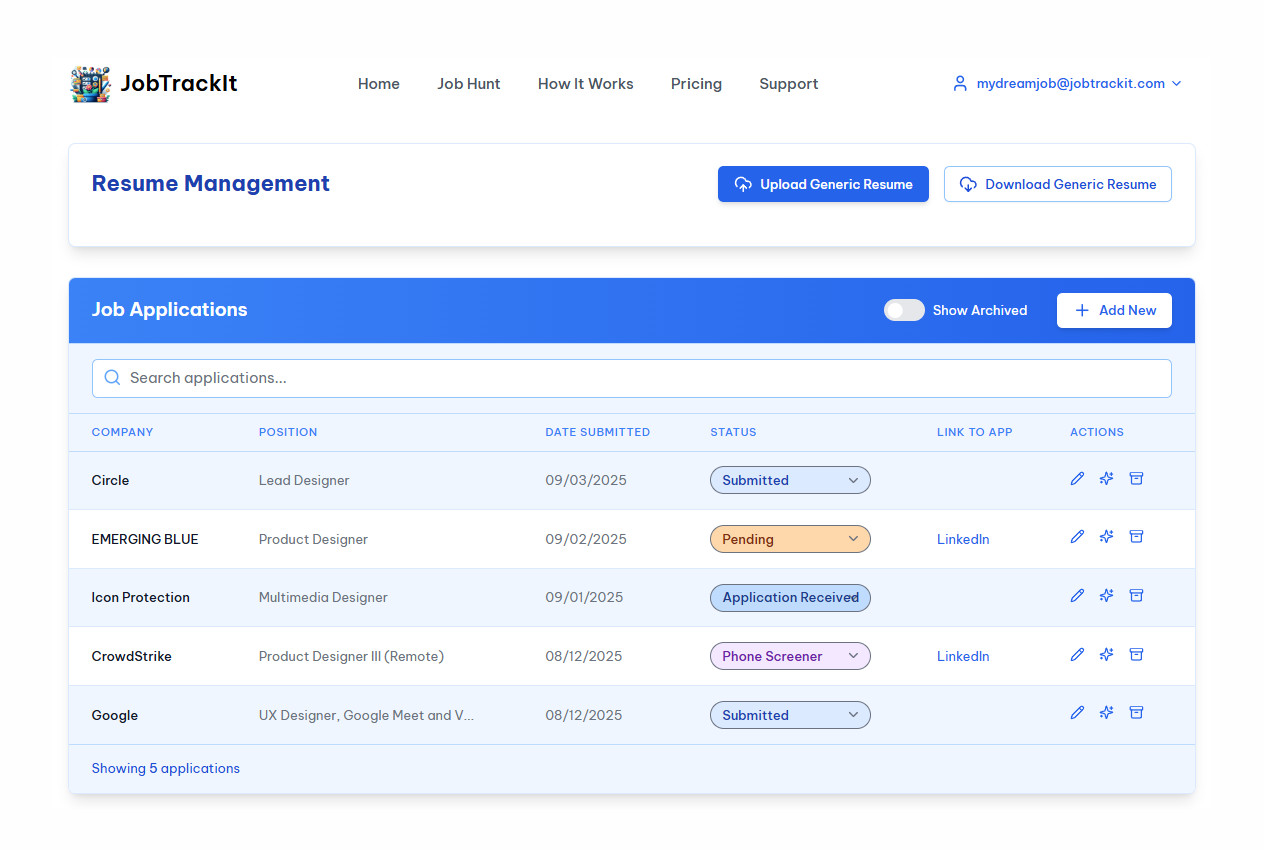Archive the CrowdStrike application

click(1136, 654)
